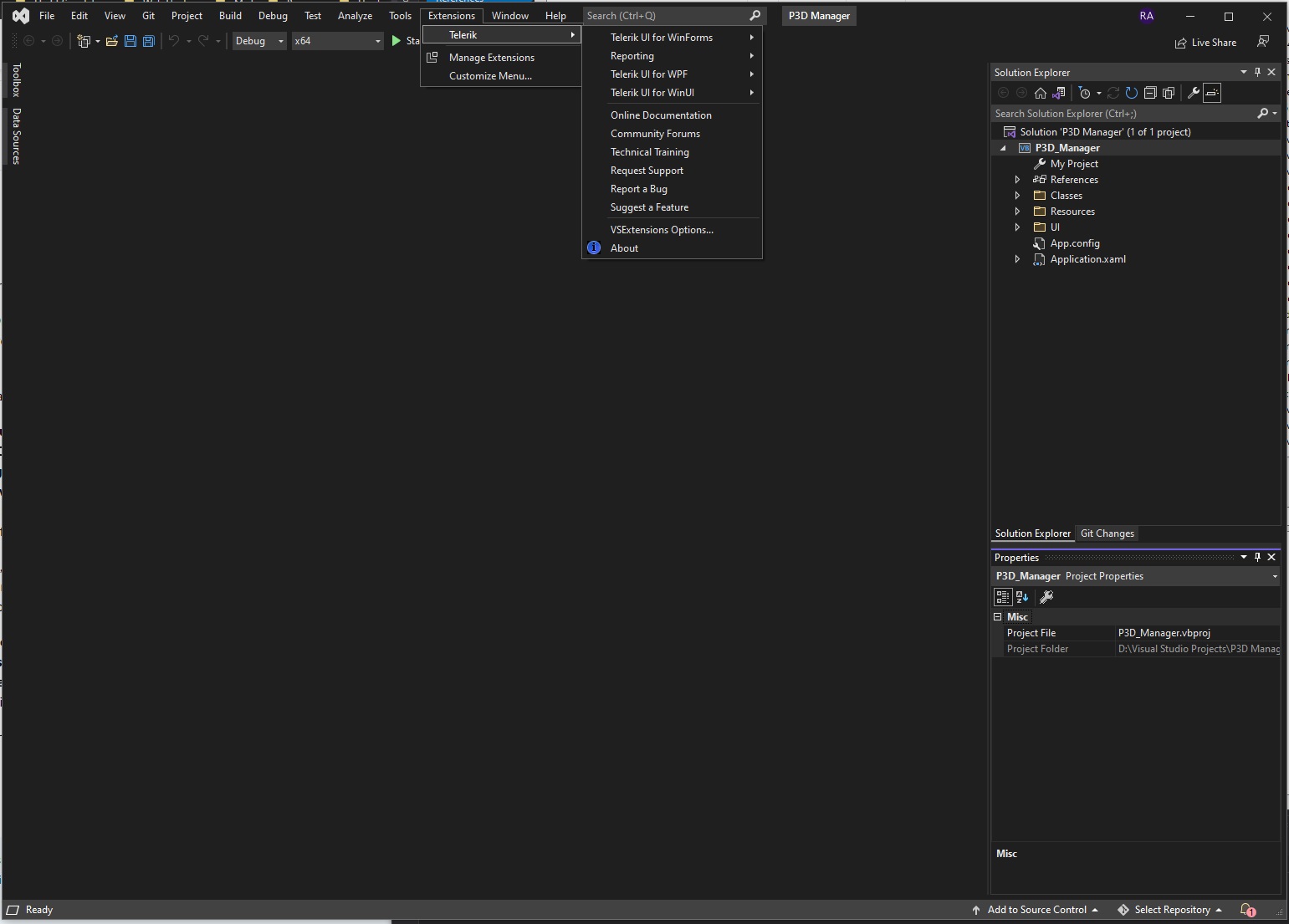This screenshot has height=924, width=1289.
Task: Open Property Pages wrench in Properties panel
Action: coord(1046,597)
